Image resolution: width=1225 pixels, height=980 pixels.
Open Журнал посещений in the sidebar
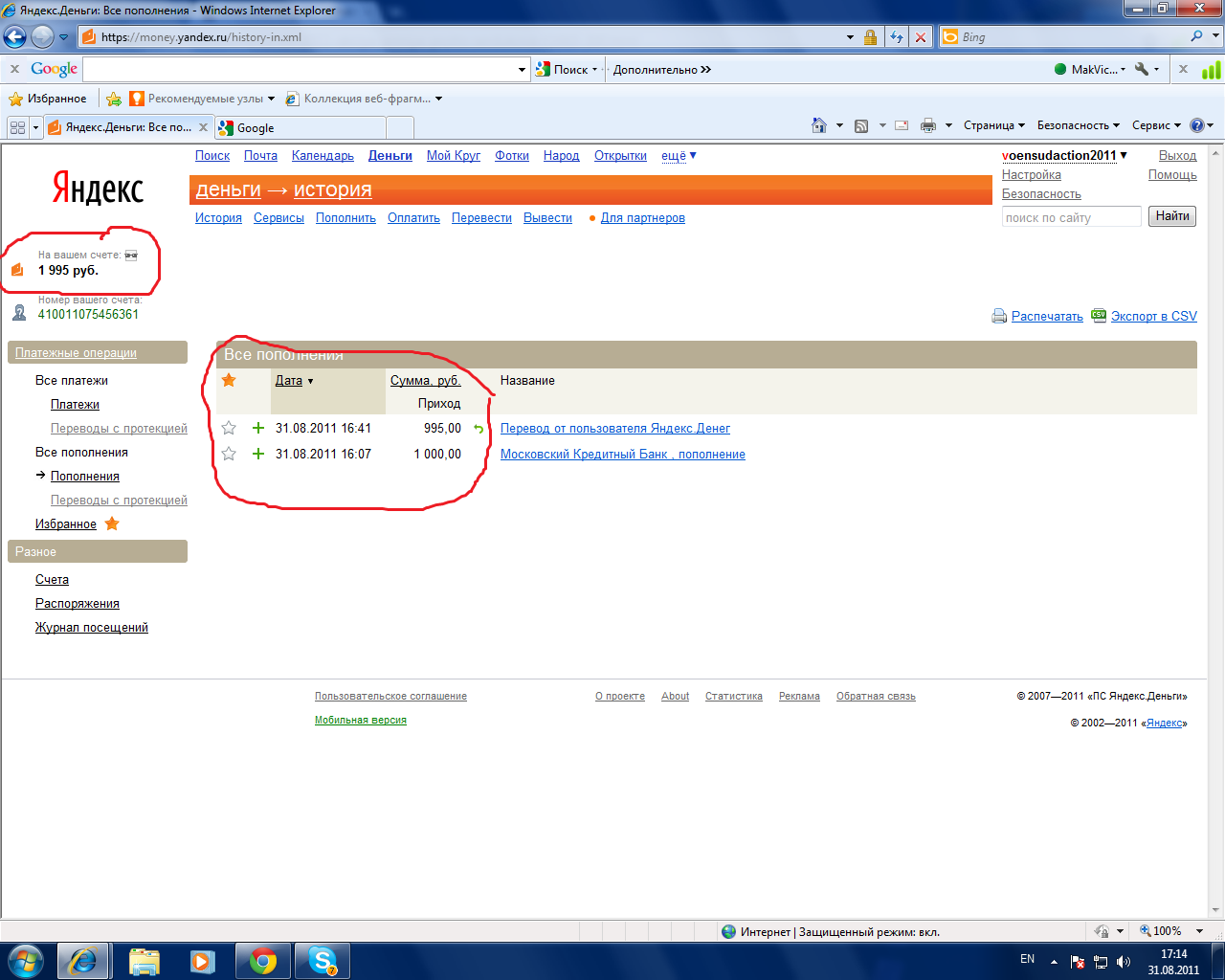[92, 627]
